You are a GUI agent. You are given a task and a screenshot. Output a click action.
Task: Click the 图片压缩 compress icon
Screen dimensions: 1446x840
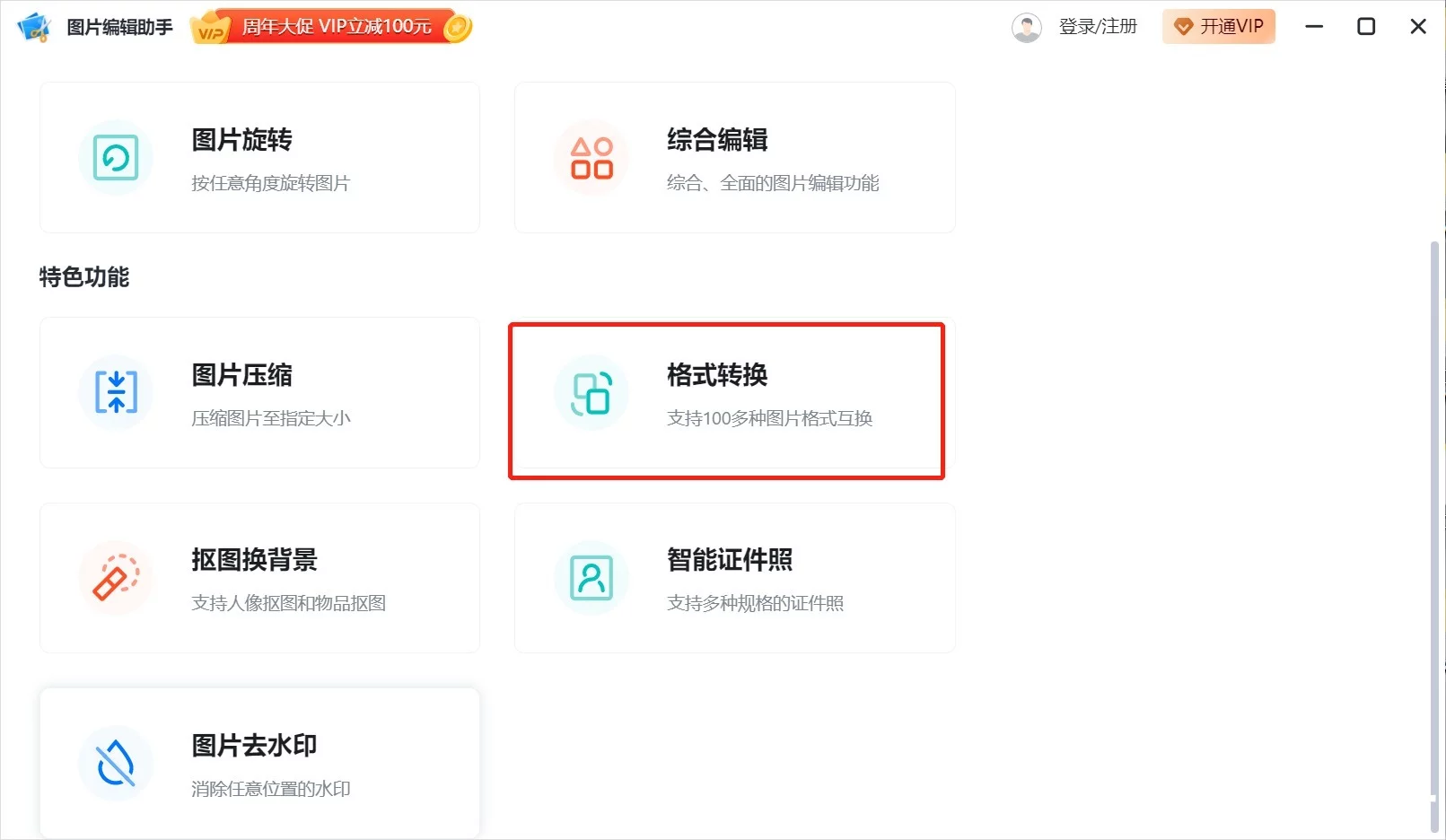(x=116, y=392)
